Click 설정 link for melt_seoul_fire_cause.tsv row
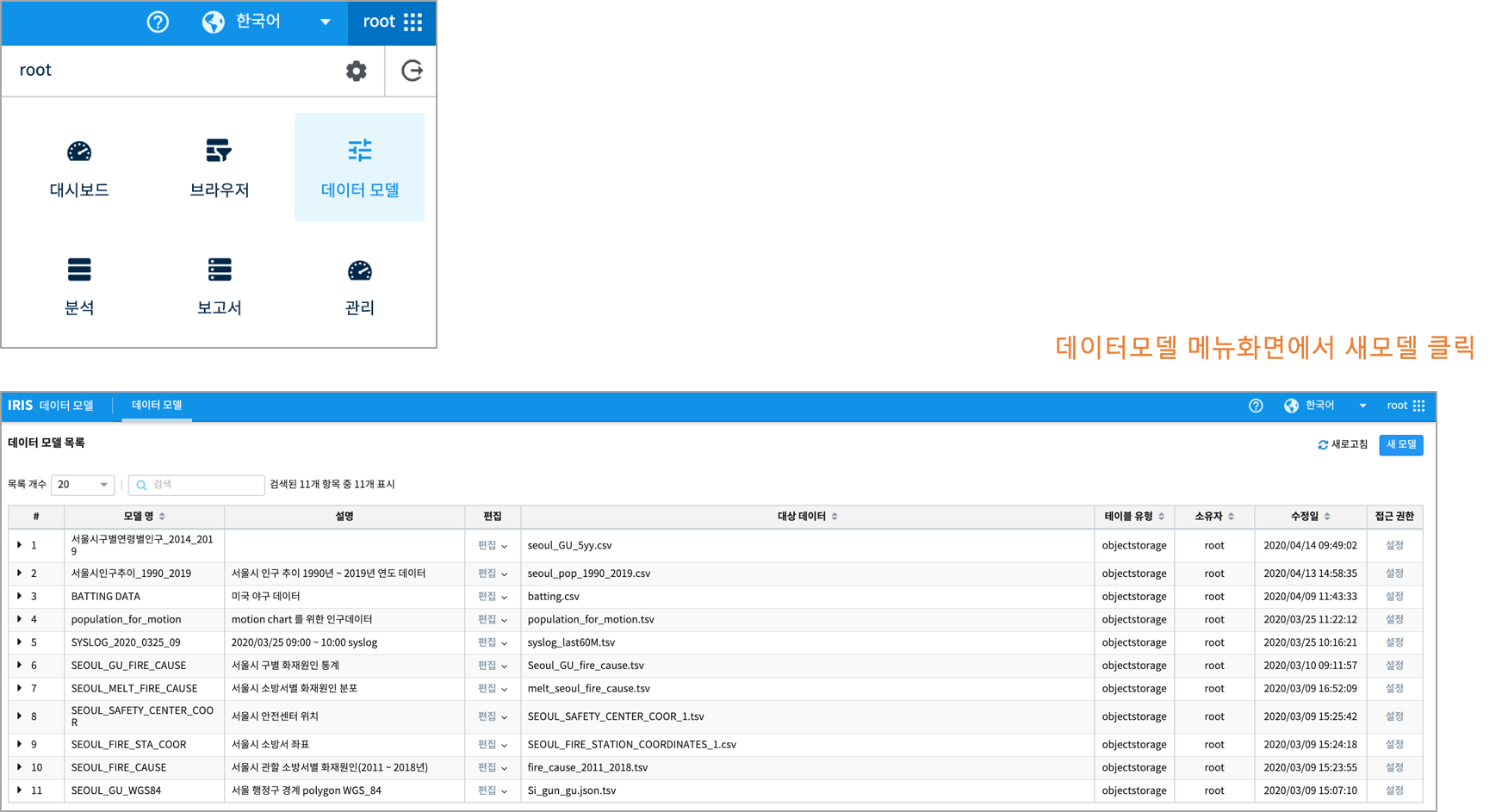 pos(1394,689)
